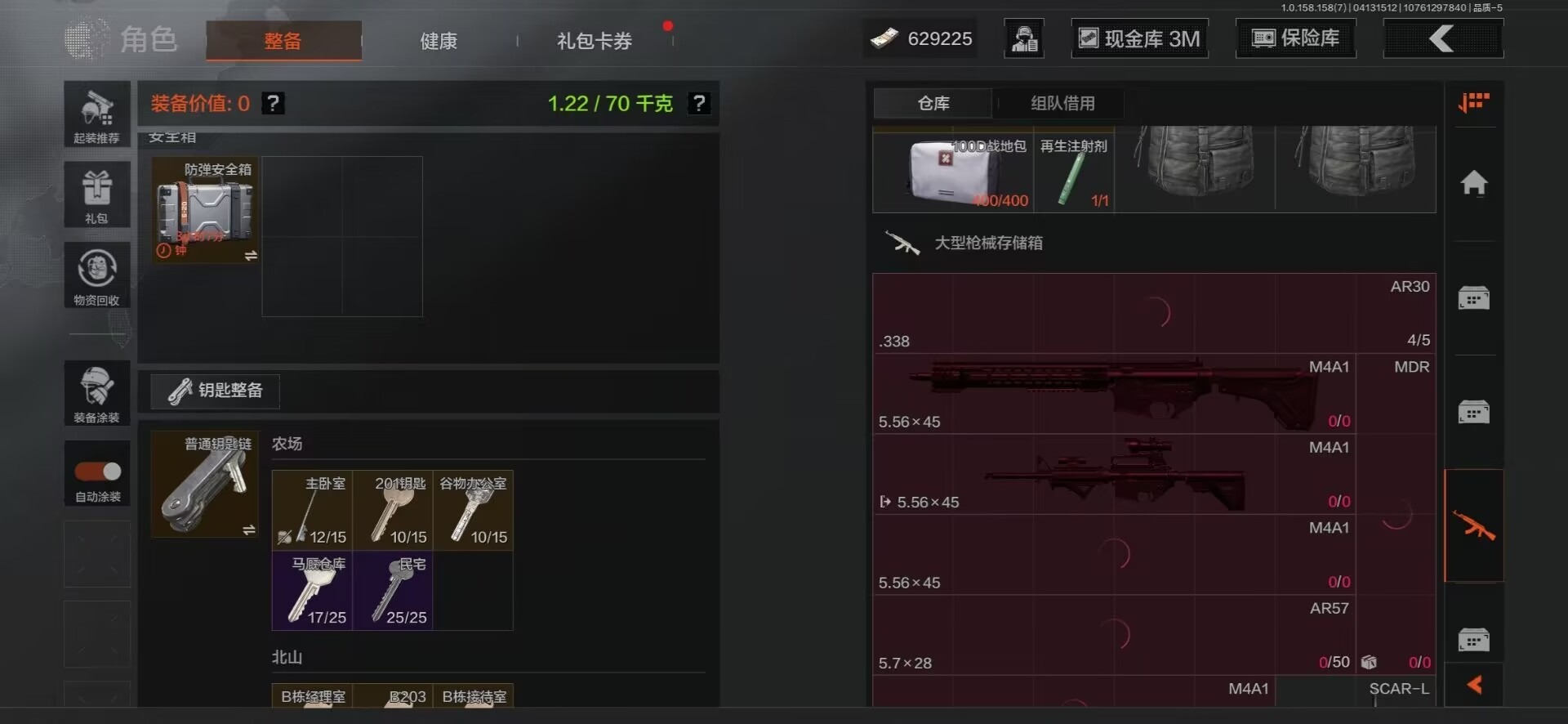
Task: Swap the 普通钥匙链 keychain via arrows
Action: (249, 530)
